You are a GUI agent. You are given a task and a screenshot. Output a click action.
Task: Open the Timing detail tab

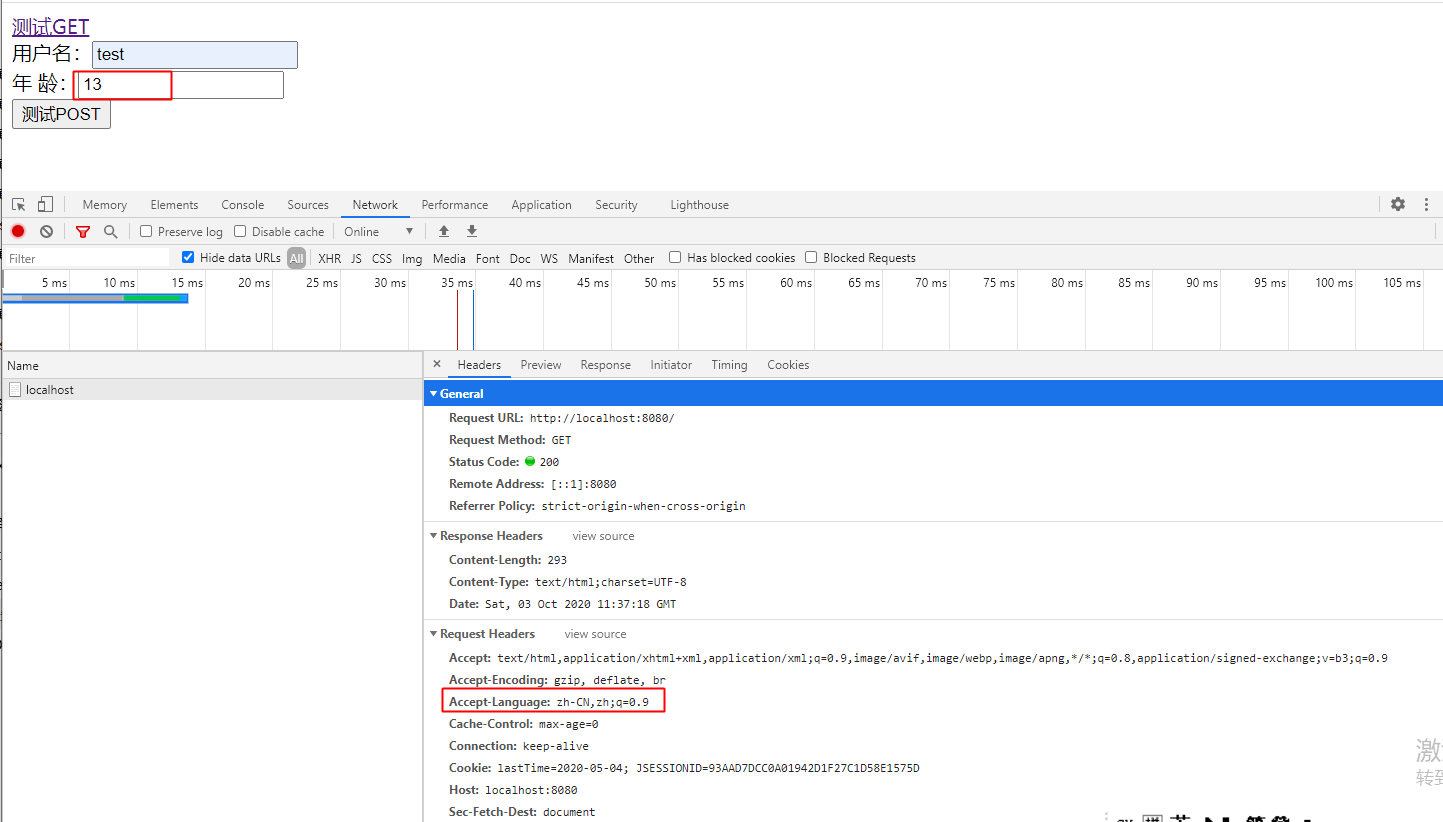[x=729, y=365]
